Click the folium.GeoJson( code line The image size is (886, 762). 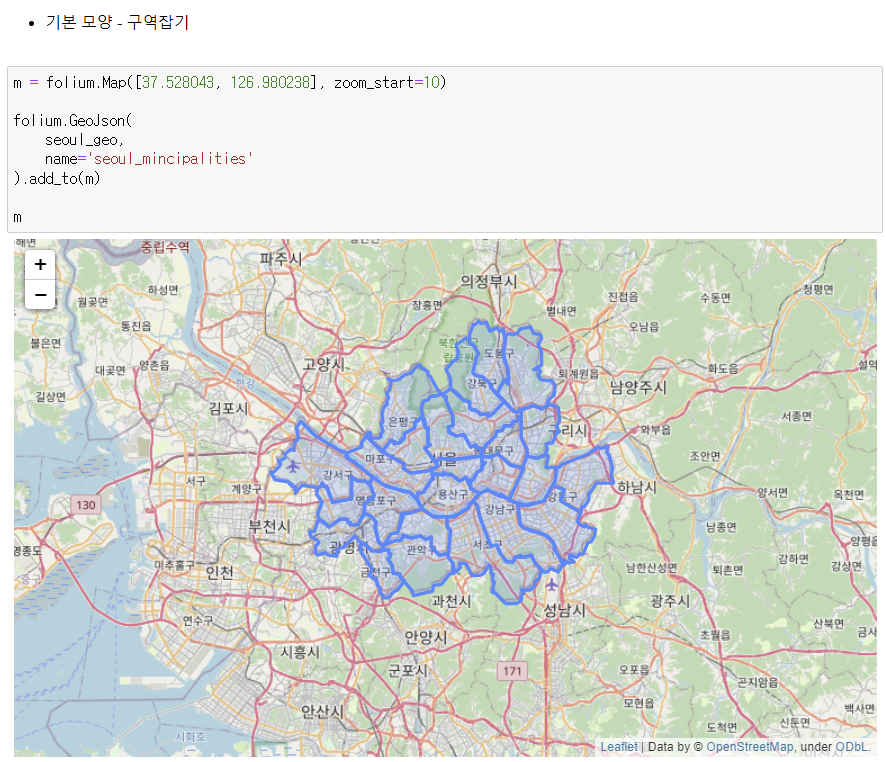[x=72, y=121]
